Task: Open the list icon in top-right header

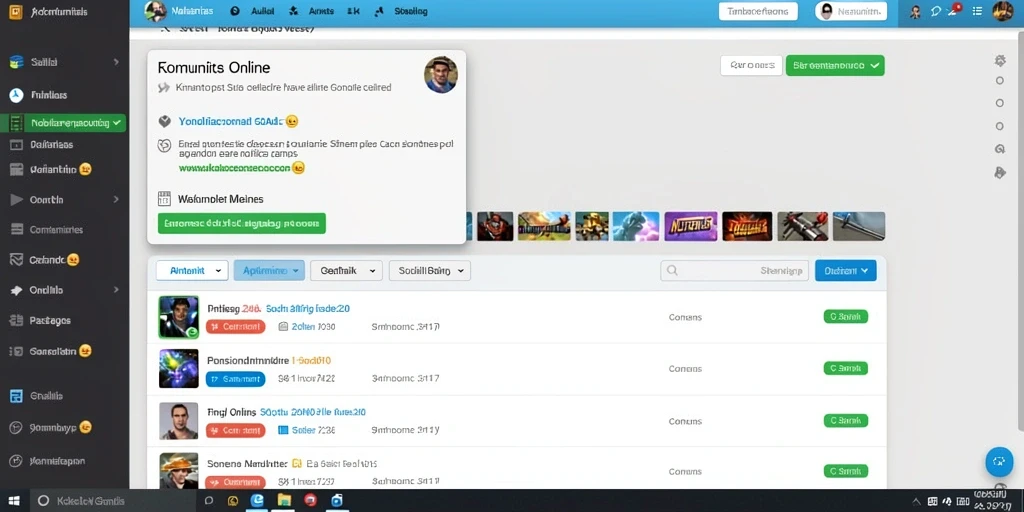Action: pos(977,11)
